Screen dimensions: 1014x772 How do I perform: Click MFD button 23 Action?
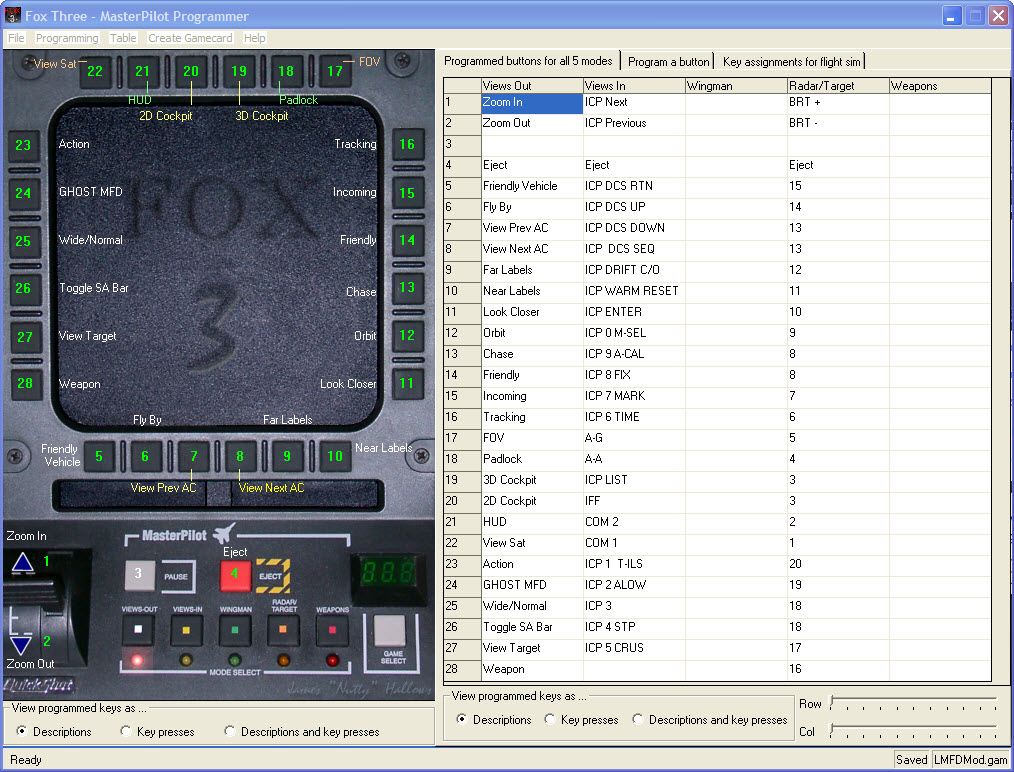coord(24,145)
